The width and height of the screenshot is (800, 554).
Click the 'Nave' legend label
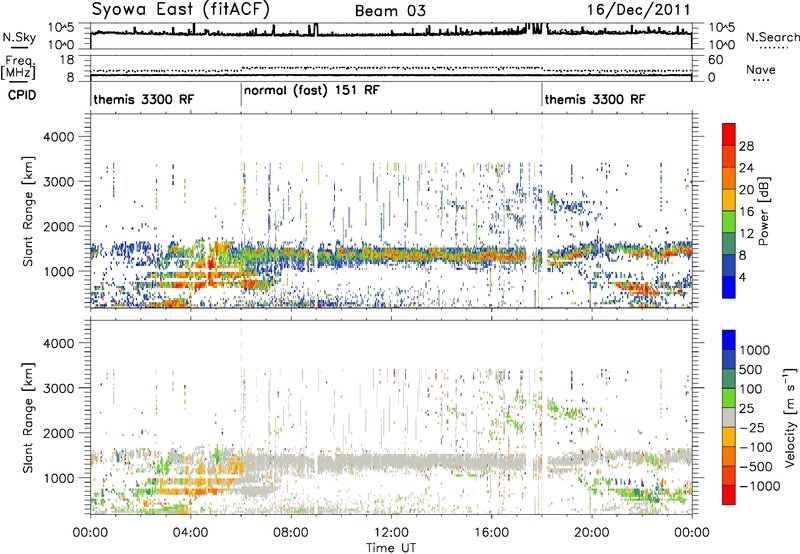[x=761, y=70]
